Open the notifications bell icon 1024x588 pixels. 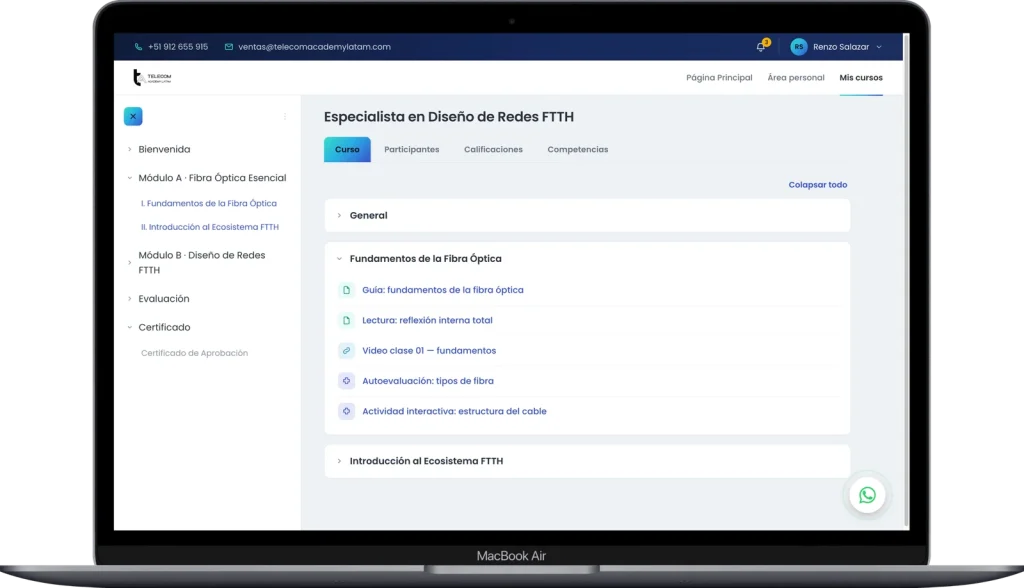(761, 46)
